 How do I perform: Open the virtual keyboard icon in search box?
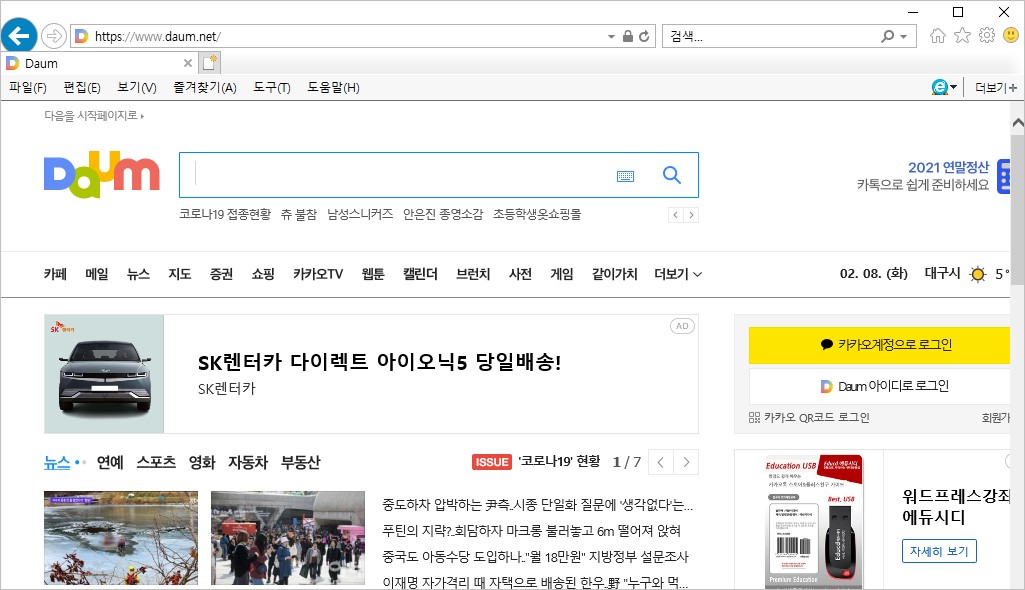click(626, 176)
